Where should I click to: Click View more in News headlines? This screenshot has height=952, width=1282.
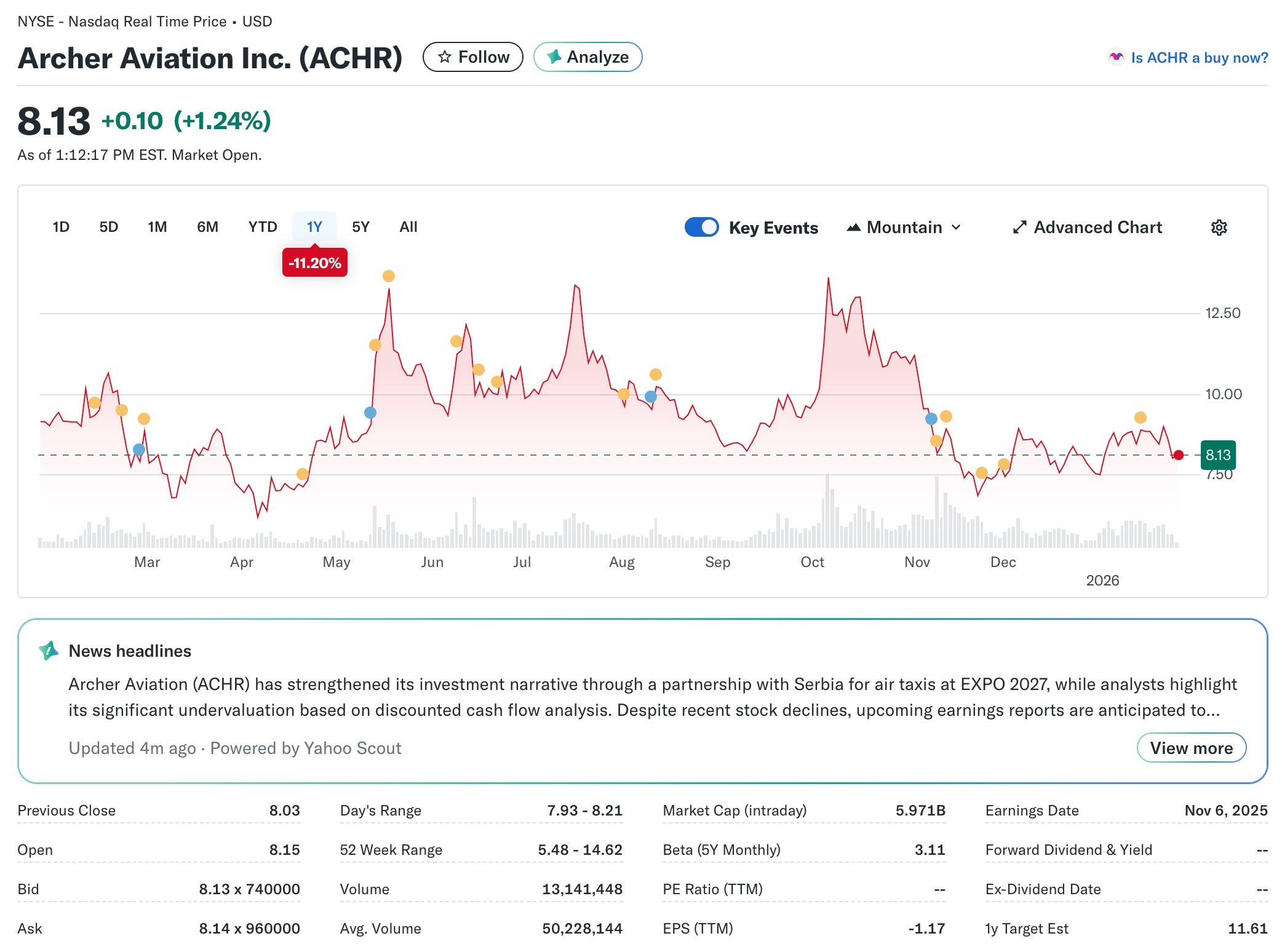click(x=1191, y=748)
